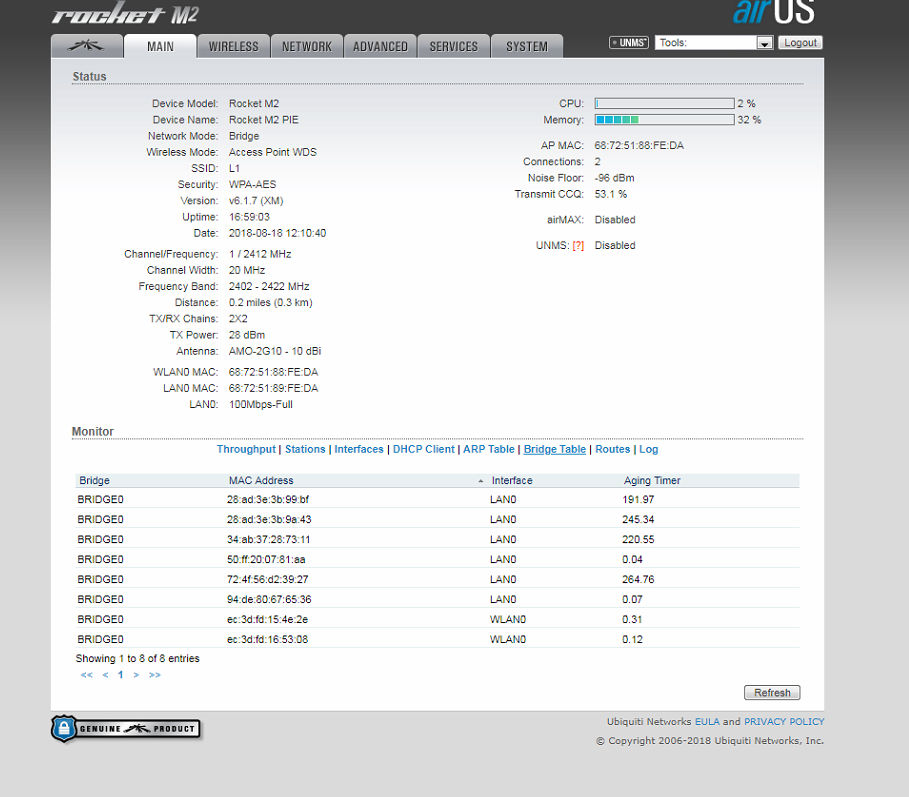
Task: Sort by the Bridge column header
Action: pyautogui.click(x=94, y=481)
